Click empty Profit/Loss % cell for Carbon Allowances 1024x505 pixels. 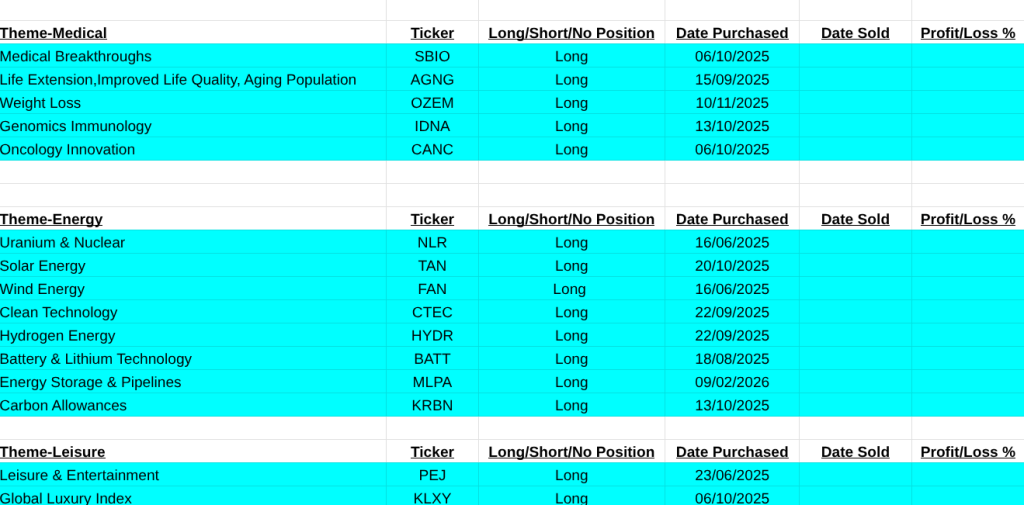(967, 406)
